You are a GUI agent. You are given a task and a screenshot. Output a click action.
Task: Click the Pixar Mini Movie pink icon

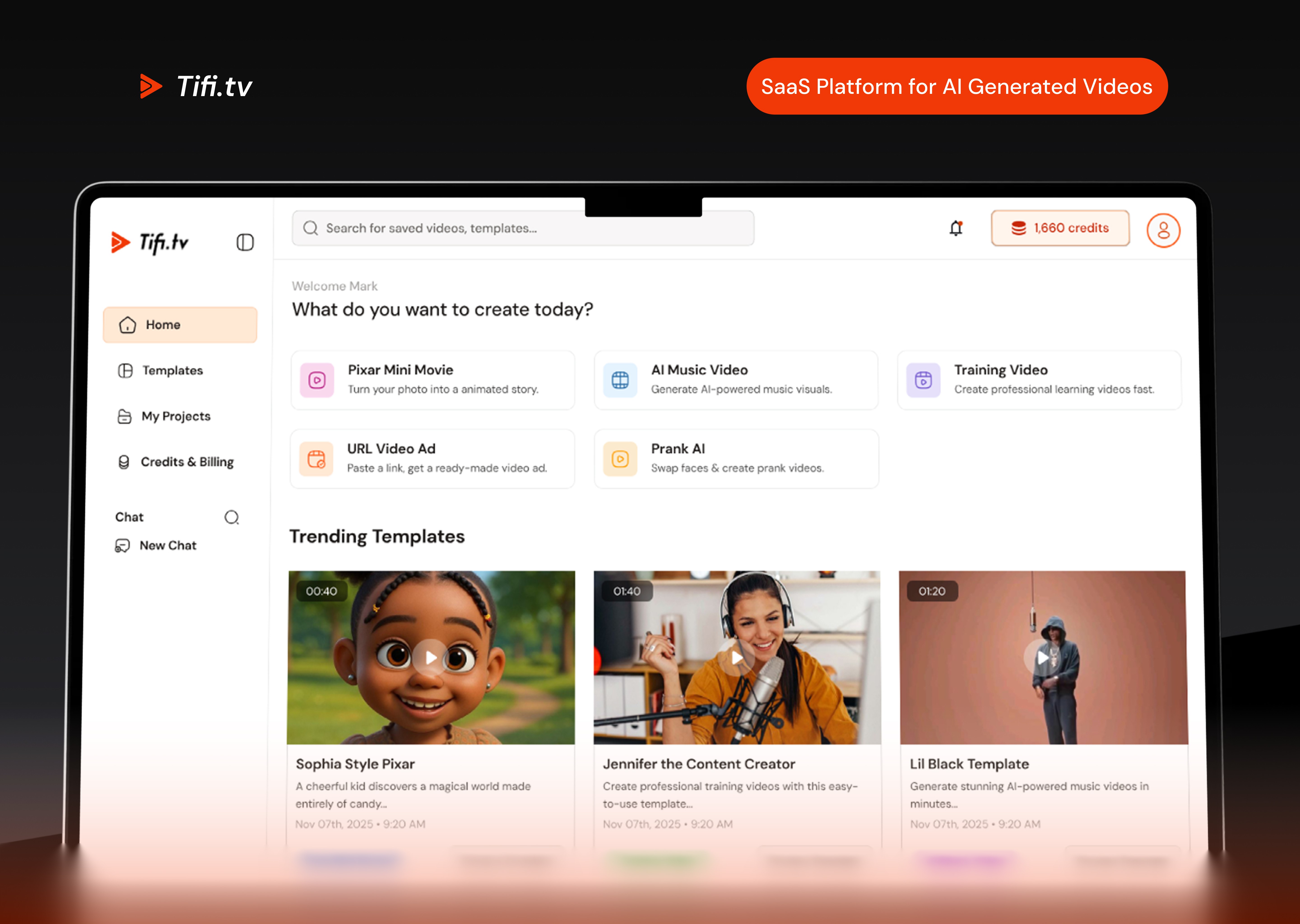(x=317, y=380)
